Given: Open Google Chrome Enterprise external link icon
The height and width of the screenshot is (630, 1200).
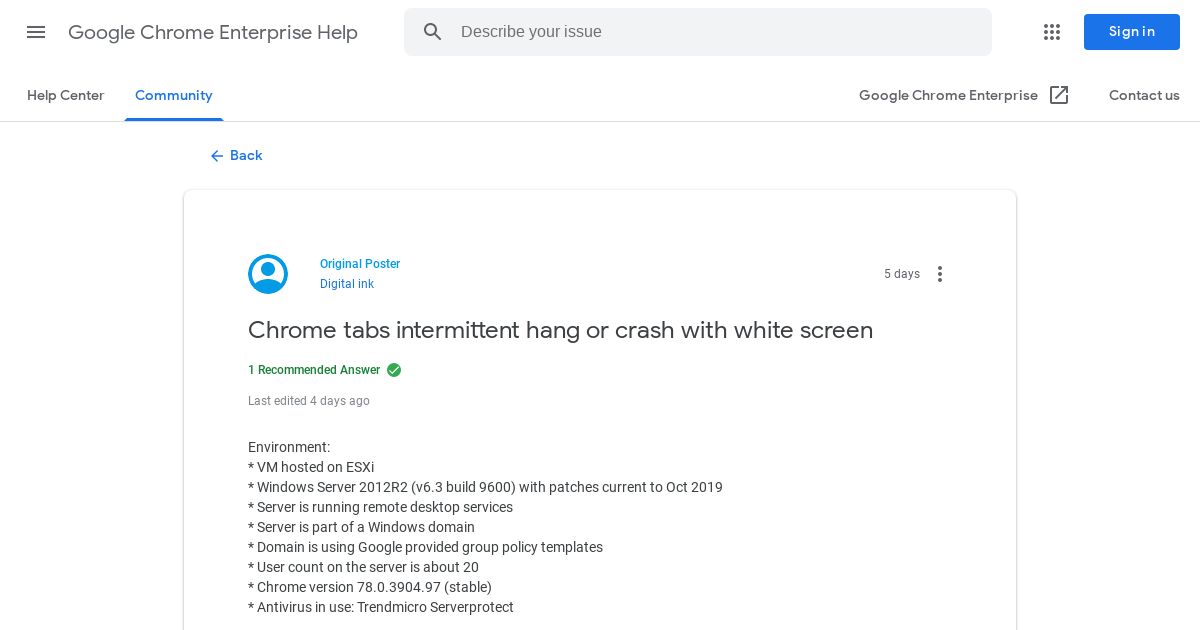Looking at the screenshot, I should pos(1059,95).
